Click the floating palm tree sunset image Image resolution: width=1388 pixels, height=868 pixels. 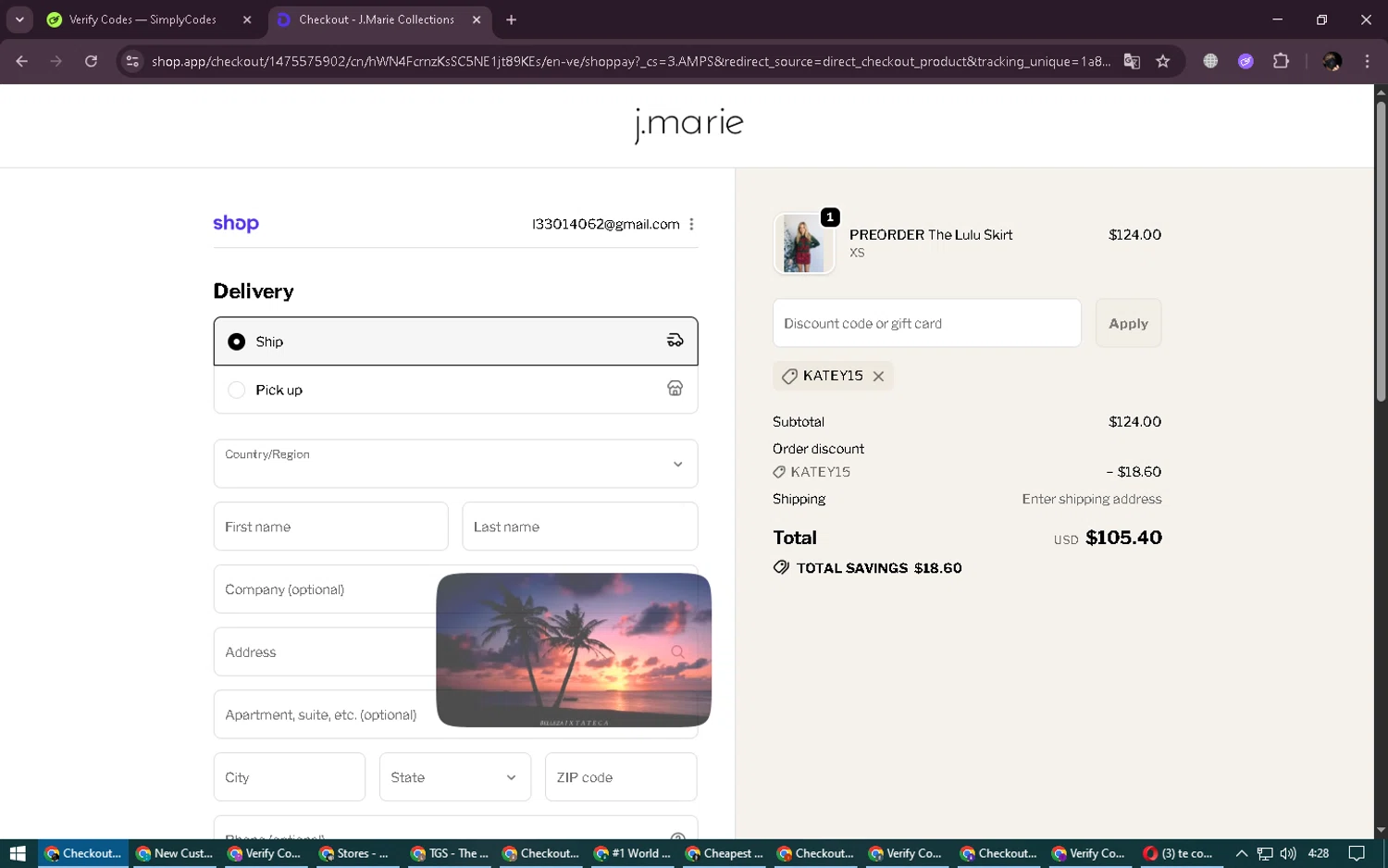(574, 650)
